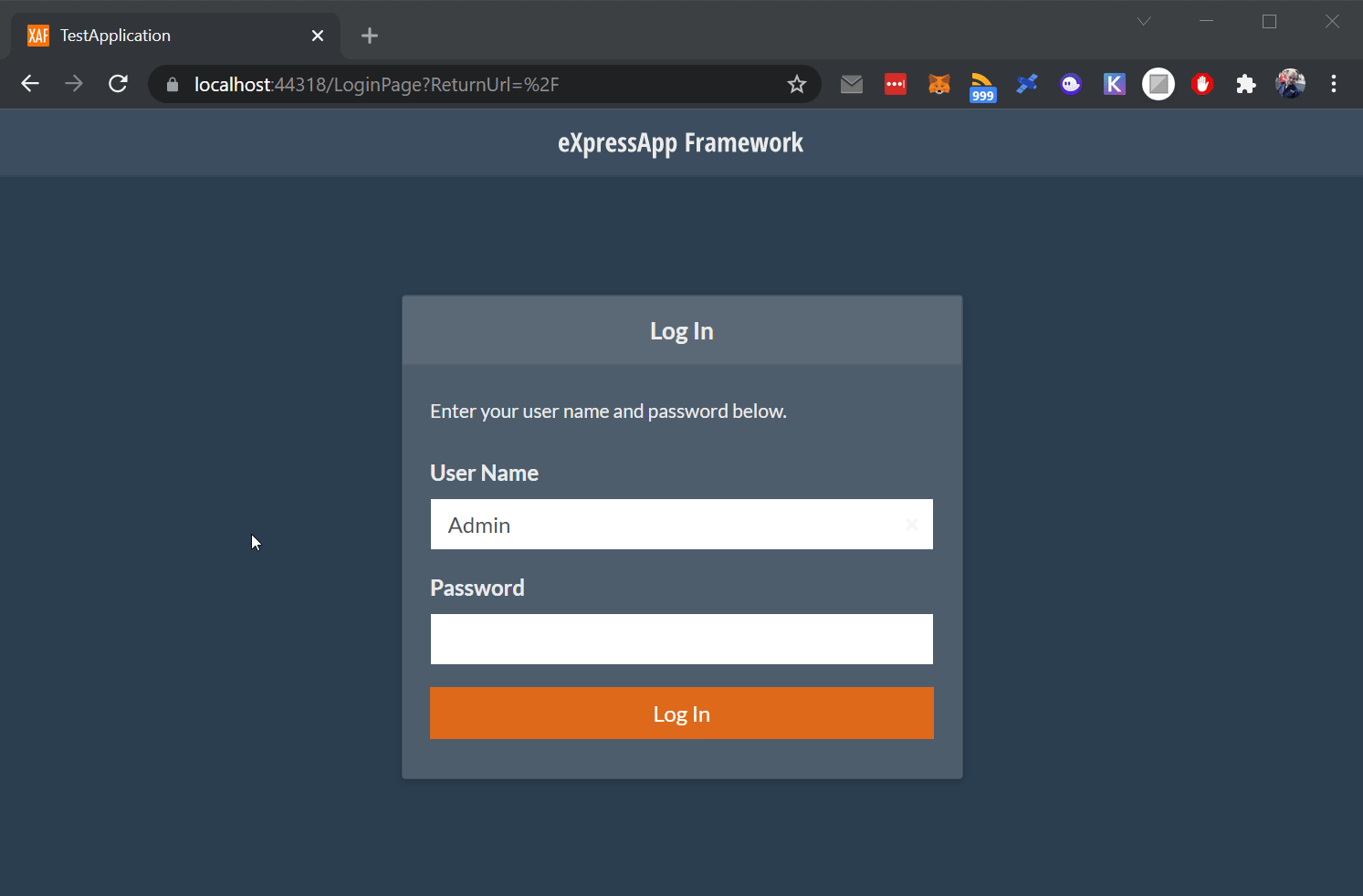Open the Chrome three-dot menu
The width and height of the screenshot is (1363, 896).
[1334, 84]
